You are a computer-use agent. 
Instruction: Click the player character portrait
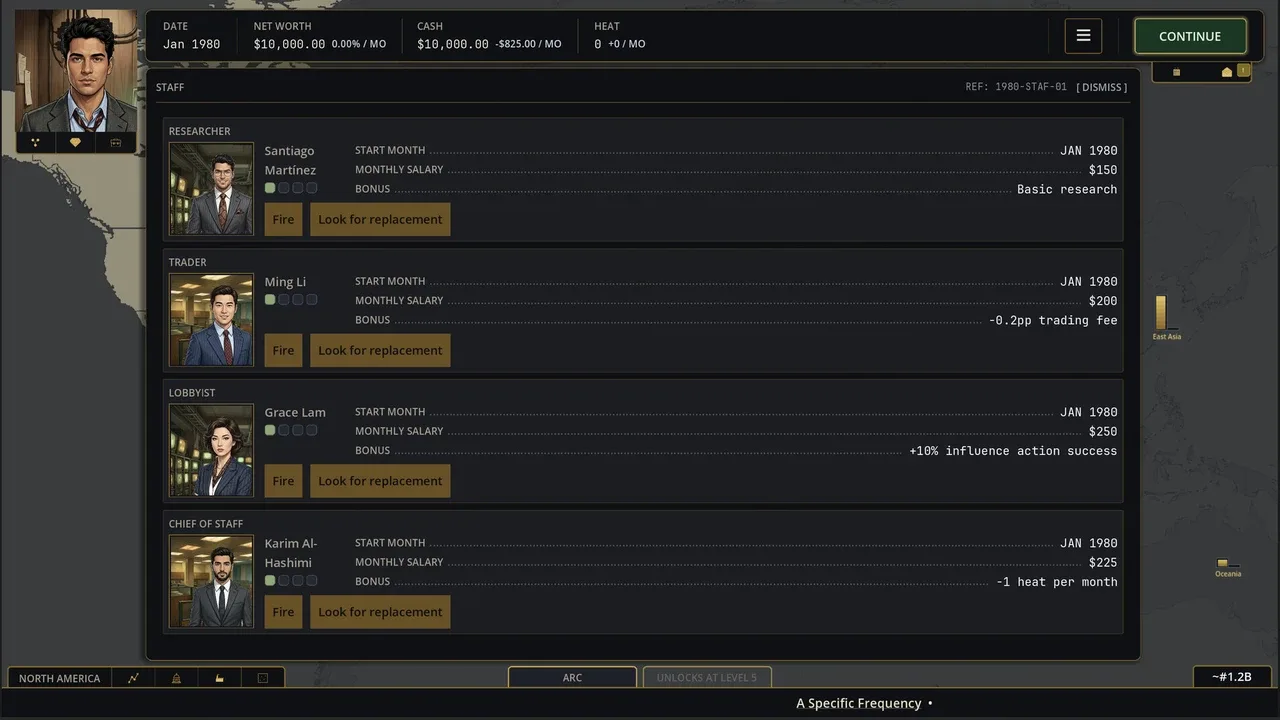76,72
